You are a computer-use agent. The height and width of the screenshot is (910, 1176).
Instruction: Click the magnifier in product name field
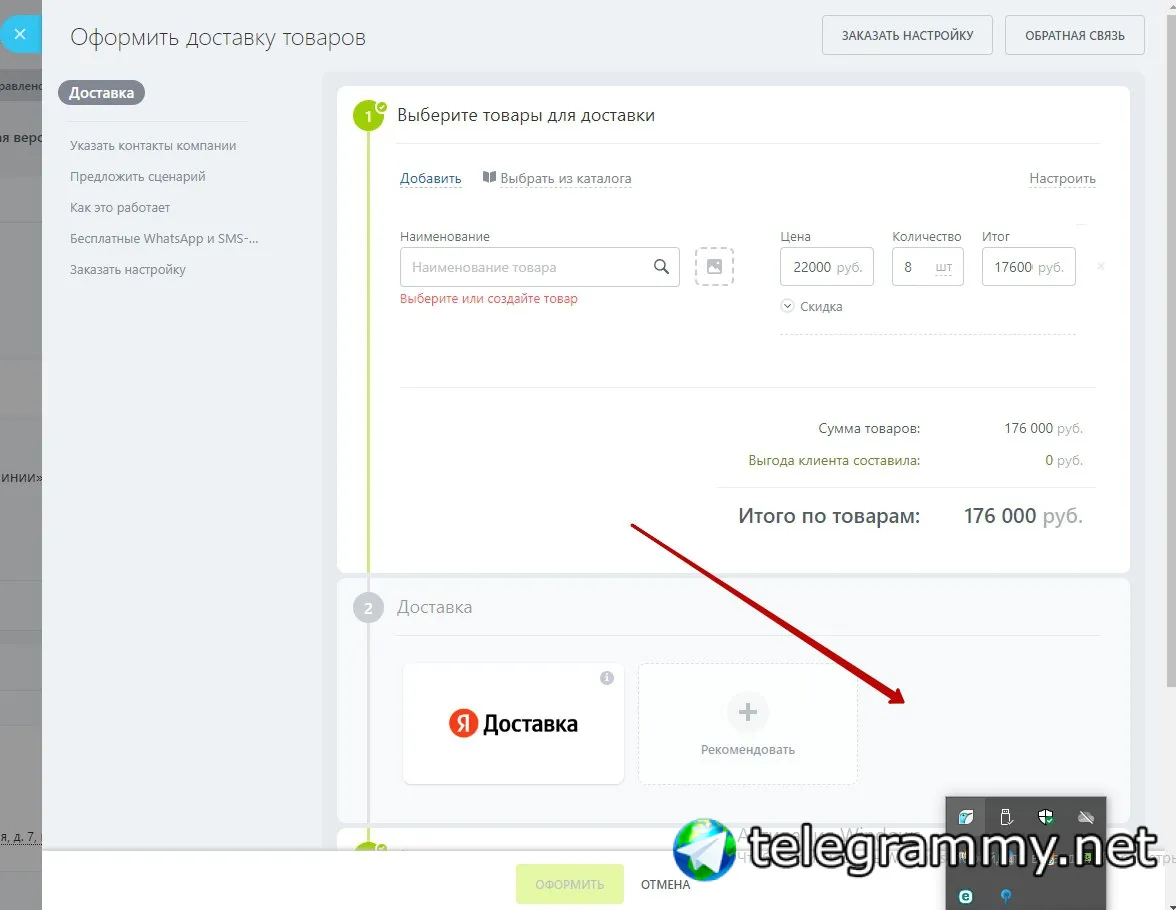[x=661, y=266]
